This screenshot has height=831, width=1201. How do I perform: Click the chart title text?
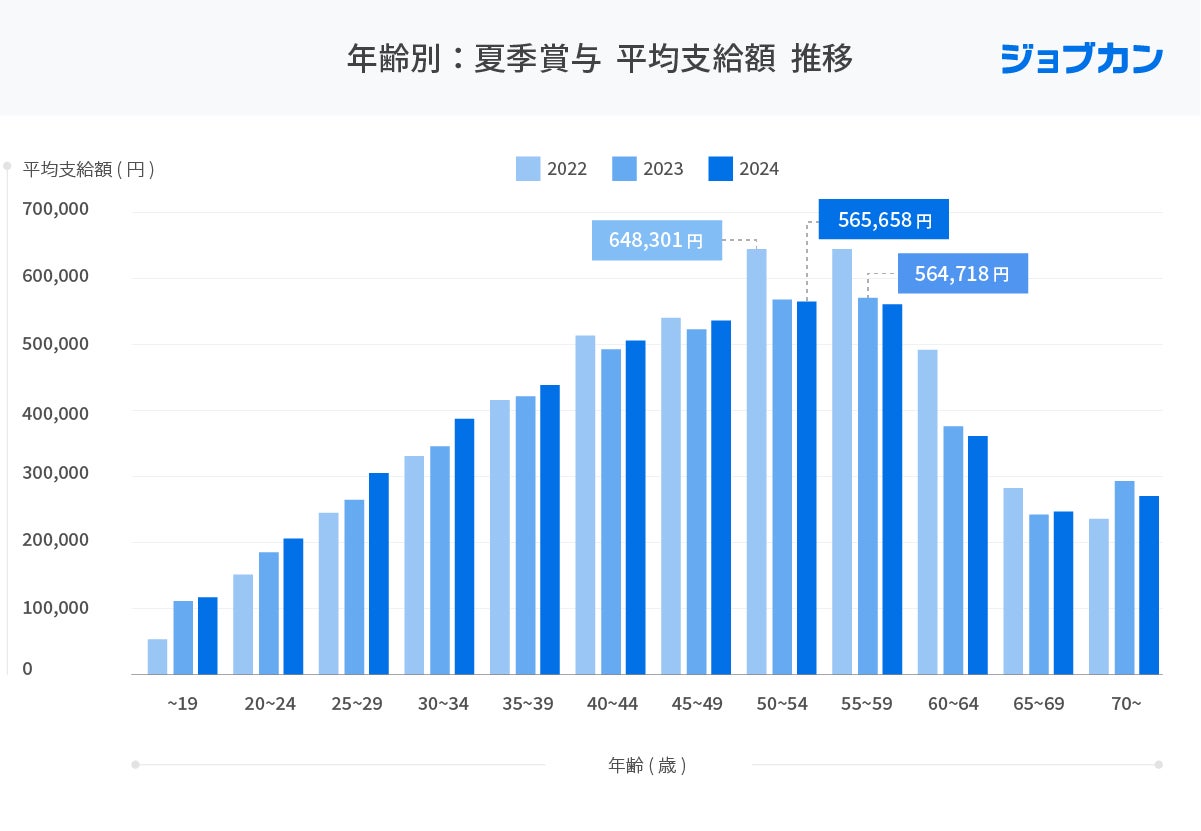point(600,59)
